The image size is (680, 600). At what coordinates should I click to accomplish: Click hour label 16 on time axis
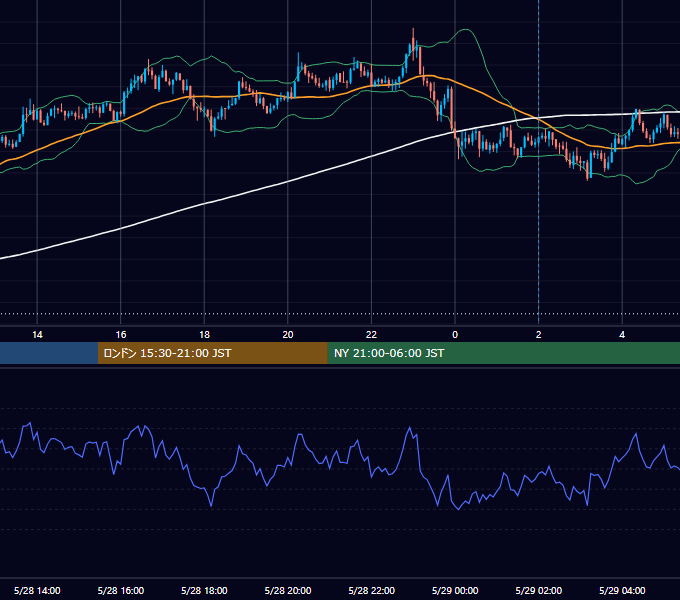point(121,335)
